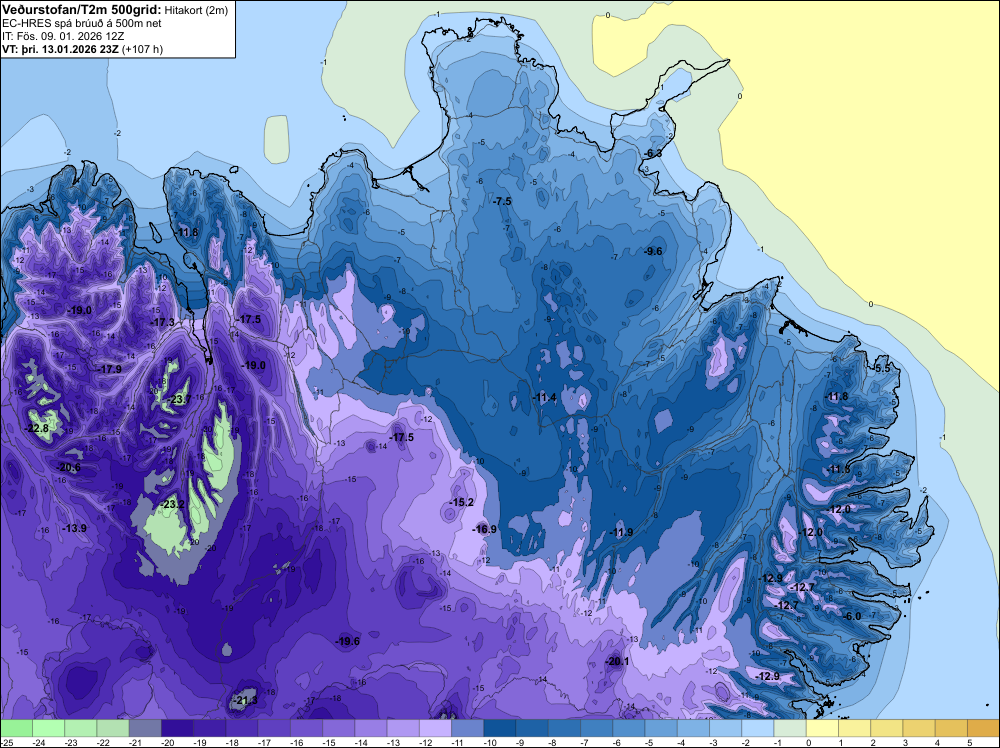The width and height of the screenshot is (1000, 748).
Task: Pick the dark purple legend swatch between -20 and -19
Action: [x=177, y=728]
